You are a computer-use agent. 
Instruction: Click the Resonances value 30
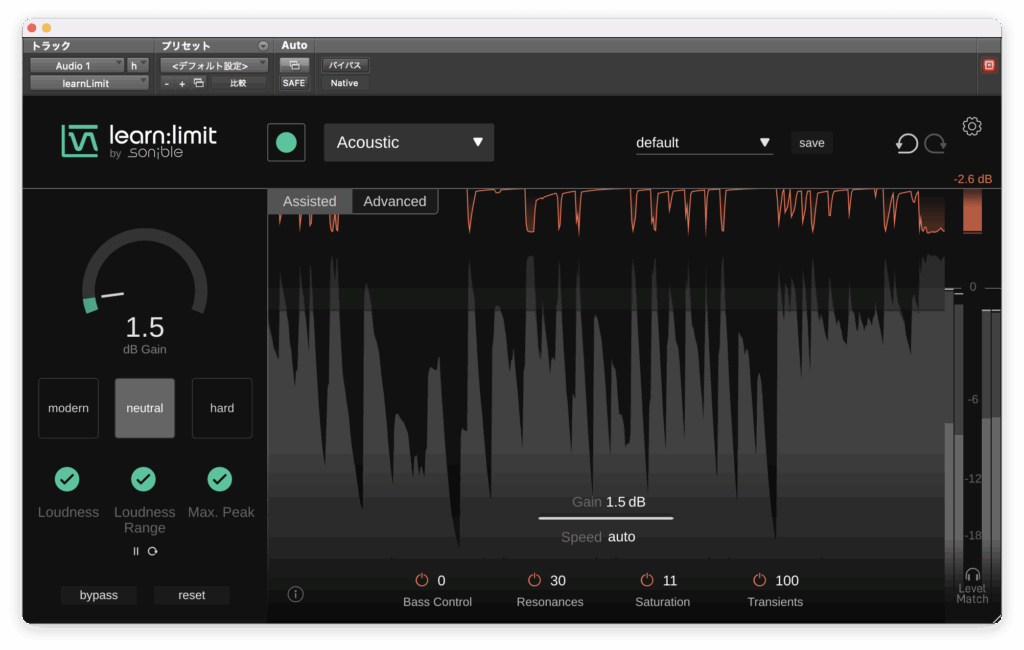click(558, 580)
